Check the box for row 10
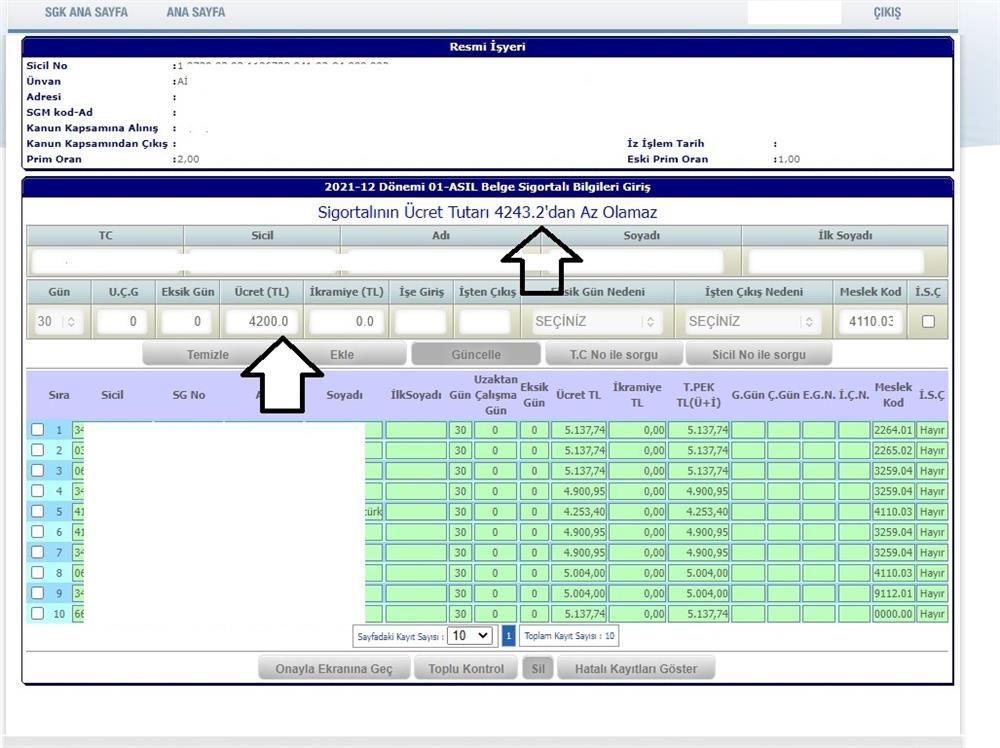The width and height of the screenshot is (1000, 748). pyautogui.click(x=38, y=613)
